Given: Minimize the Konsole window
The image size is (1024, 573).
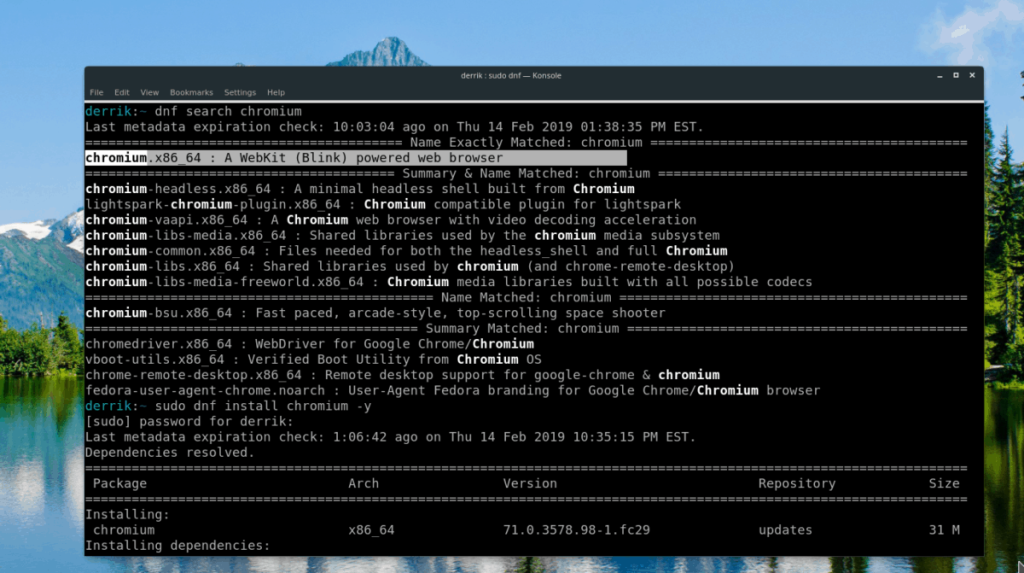Looking at the screenshot, I should tap(940, 76).
